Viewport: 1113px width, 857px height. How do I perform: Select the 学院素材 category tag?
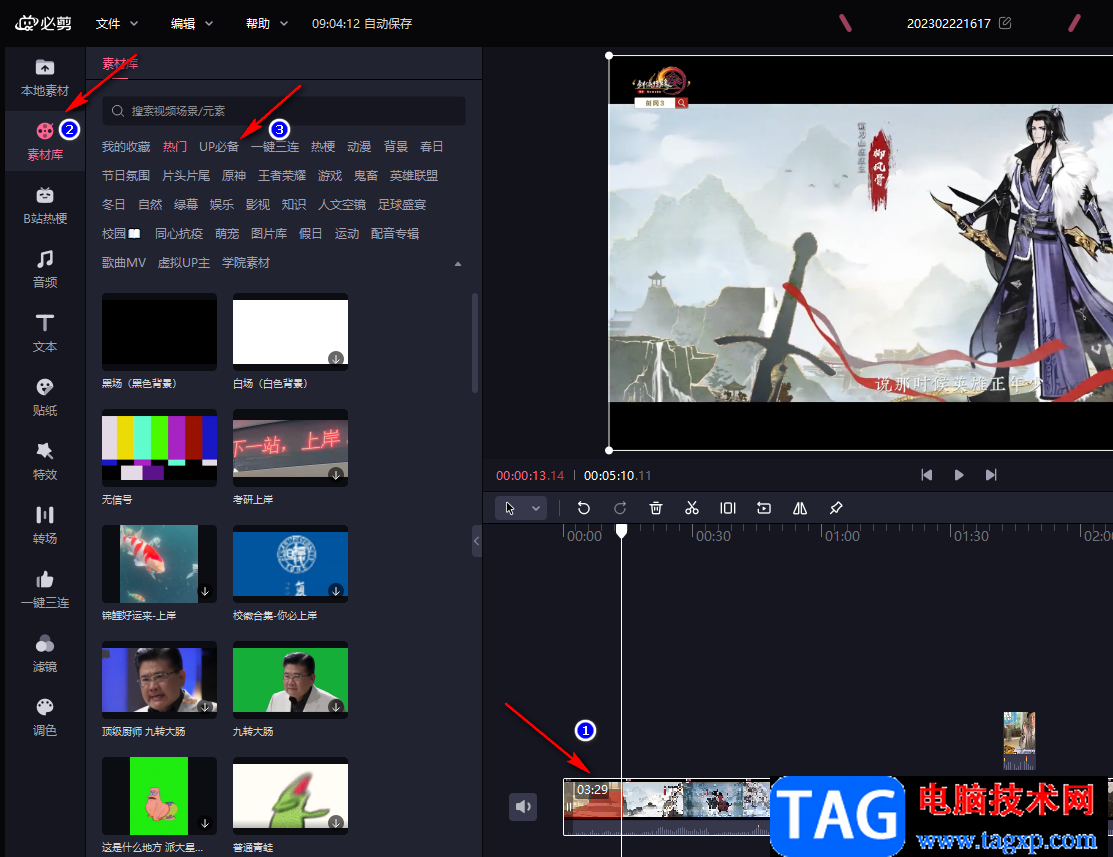click(246, 263)
